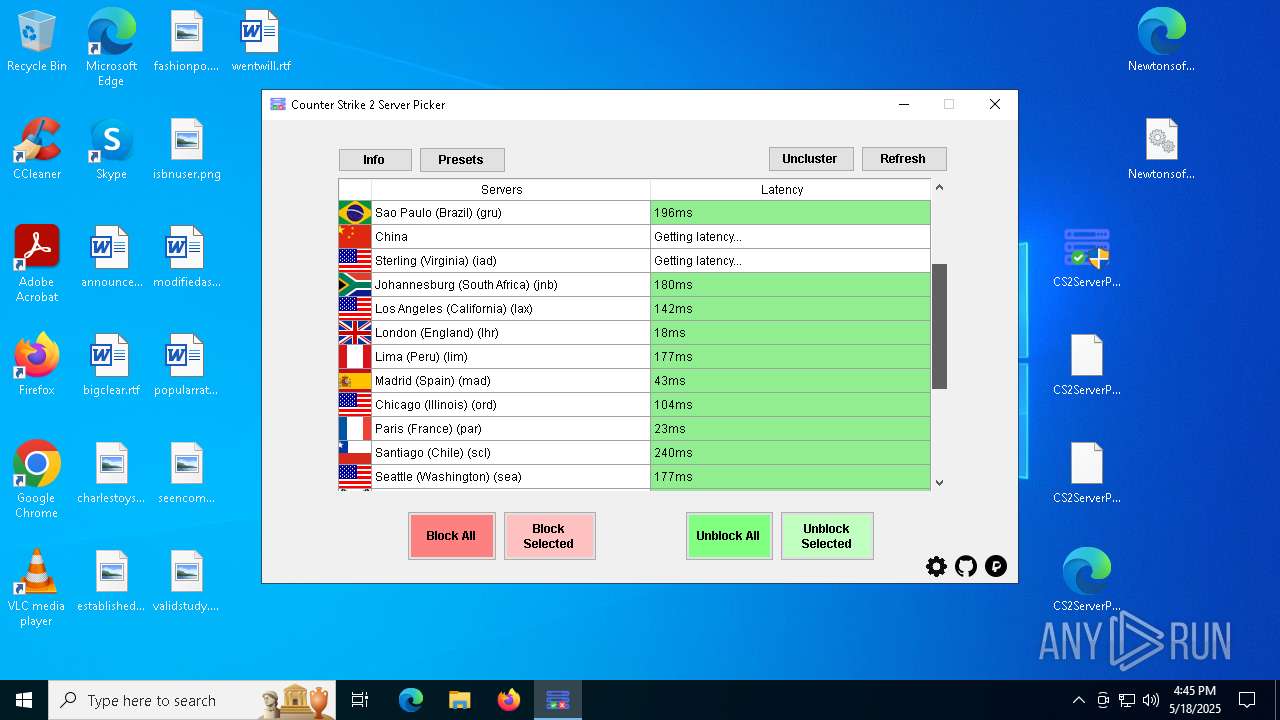Select Sao Paulo (Brazil) (gru) row
This screenshot has height=720, width=1280.
634,213
